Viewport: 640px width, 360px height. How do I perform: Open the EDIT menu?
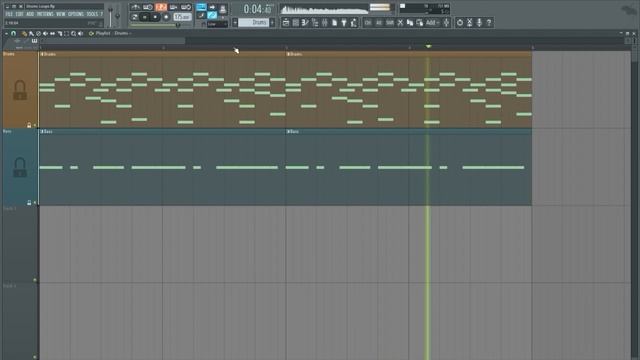(x=20, y=14)
